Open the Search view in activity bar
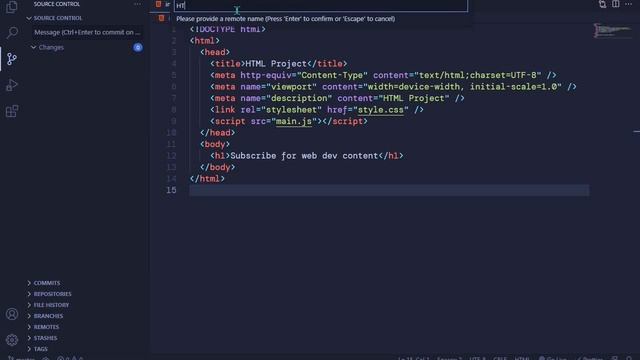The height and width of the screenshot is (360, 640). (x=12, y=32)
